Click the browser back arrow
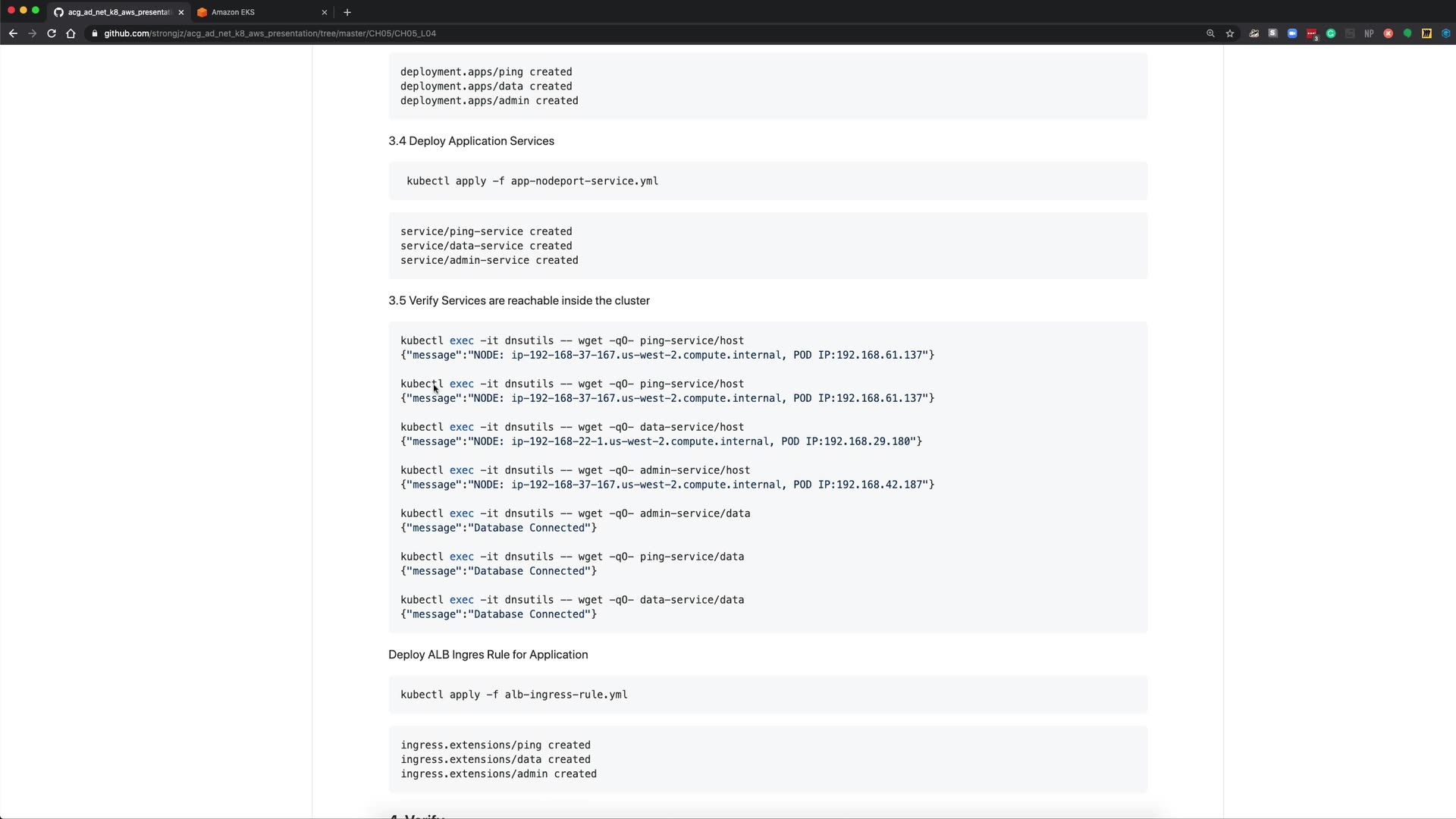1456x819 pixels. pos(13,33)
